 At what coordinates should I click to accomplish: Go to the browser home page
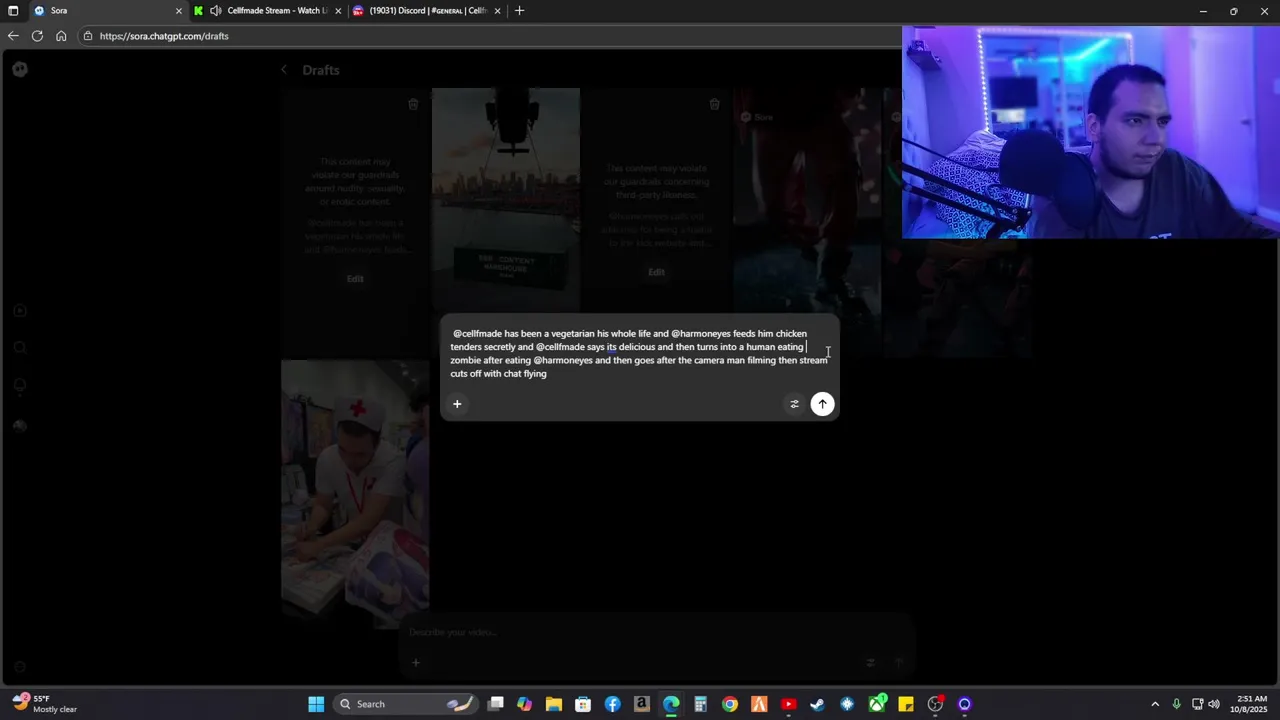click(61, 36)
